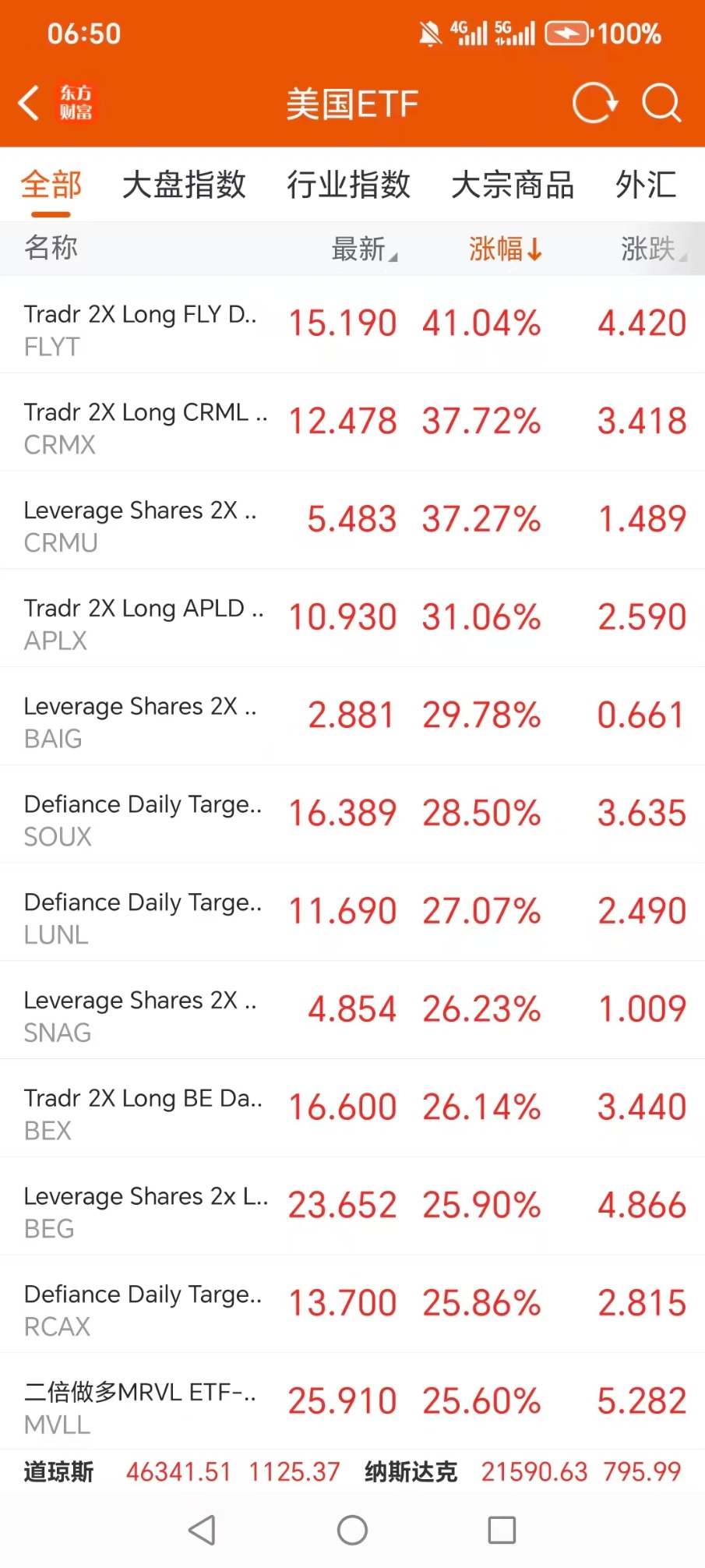Sort list by 最新 price column
The image size is (705, 1568).
tap(364, 249)
